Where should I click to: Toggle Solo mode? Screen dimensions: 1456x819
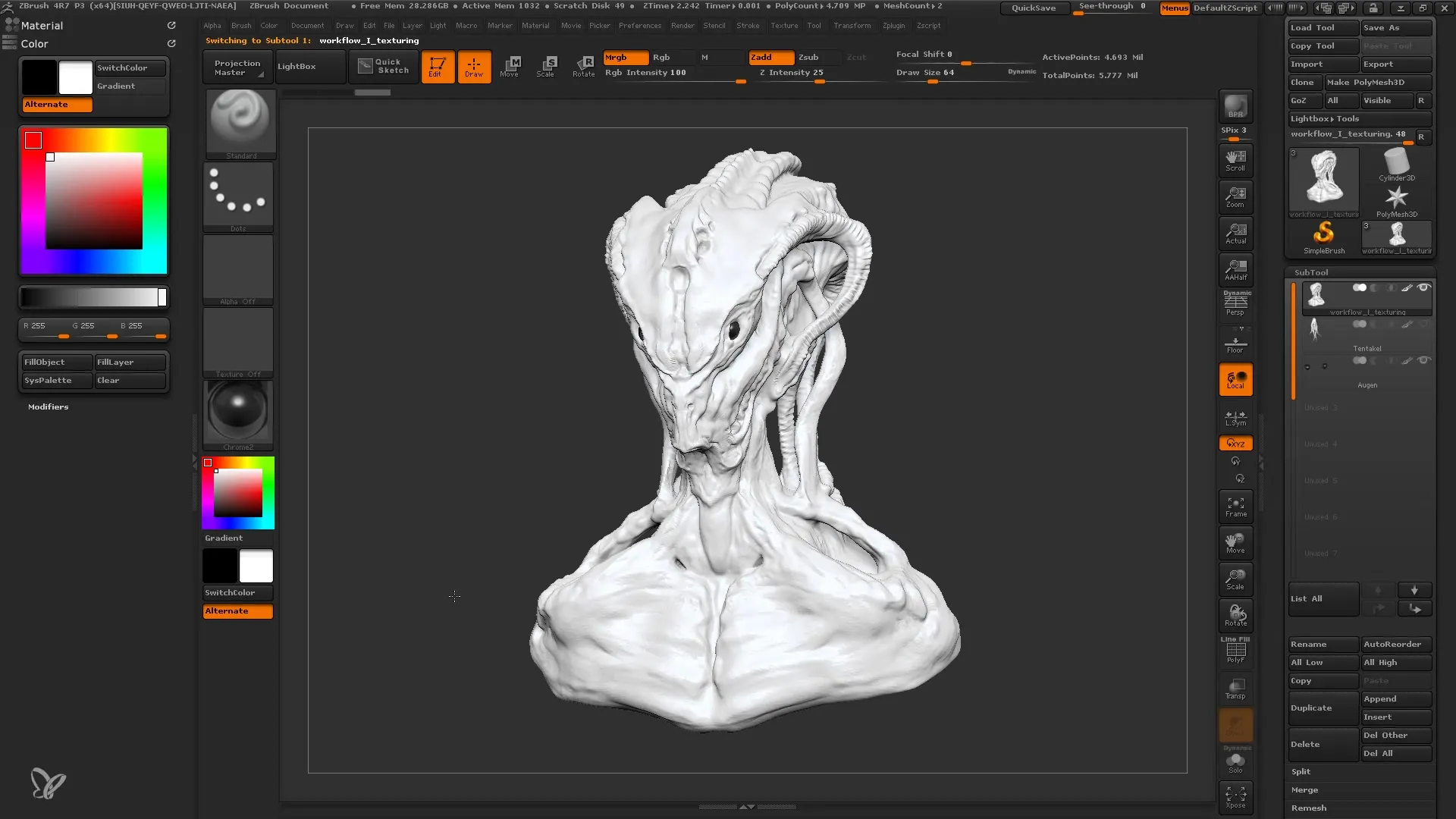coord(1235,761)
